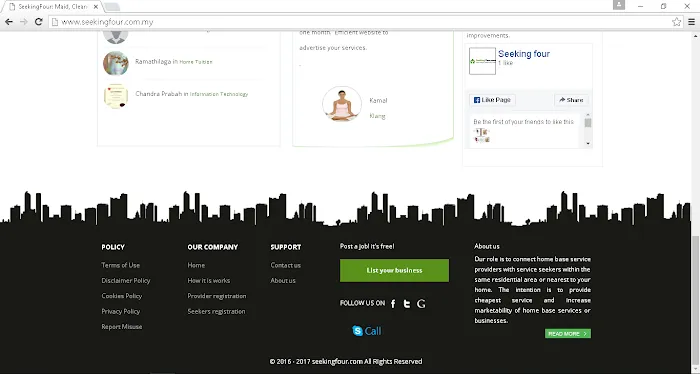Open How it is works link
The width and height of the screenshot is (700, 374).
click(208, 281)
